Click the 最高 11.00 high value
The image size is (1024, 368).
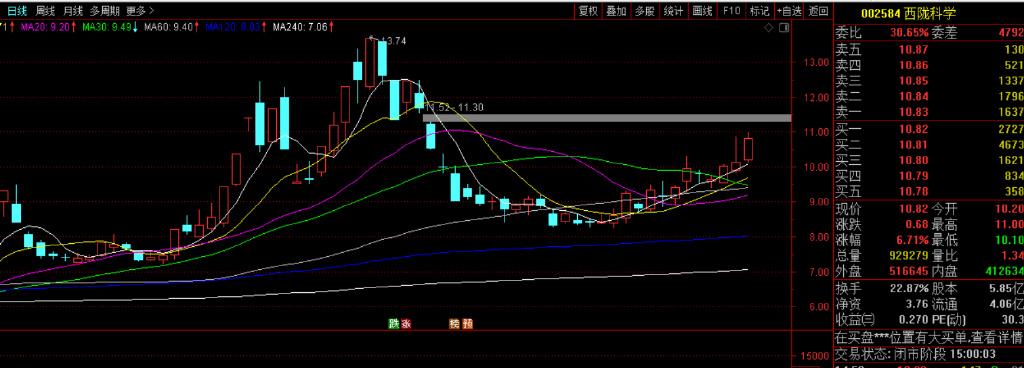click(x=1009, y=224)
